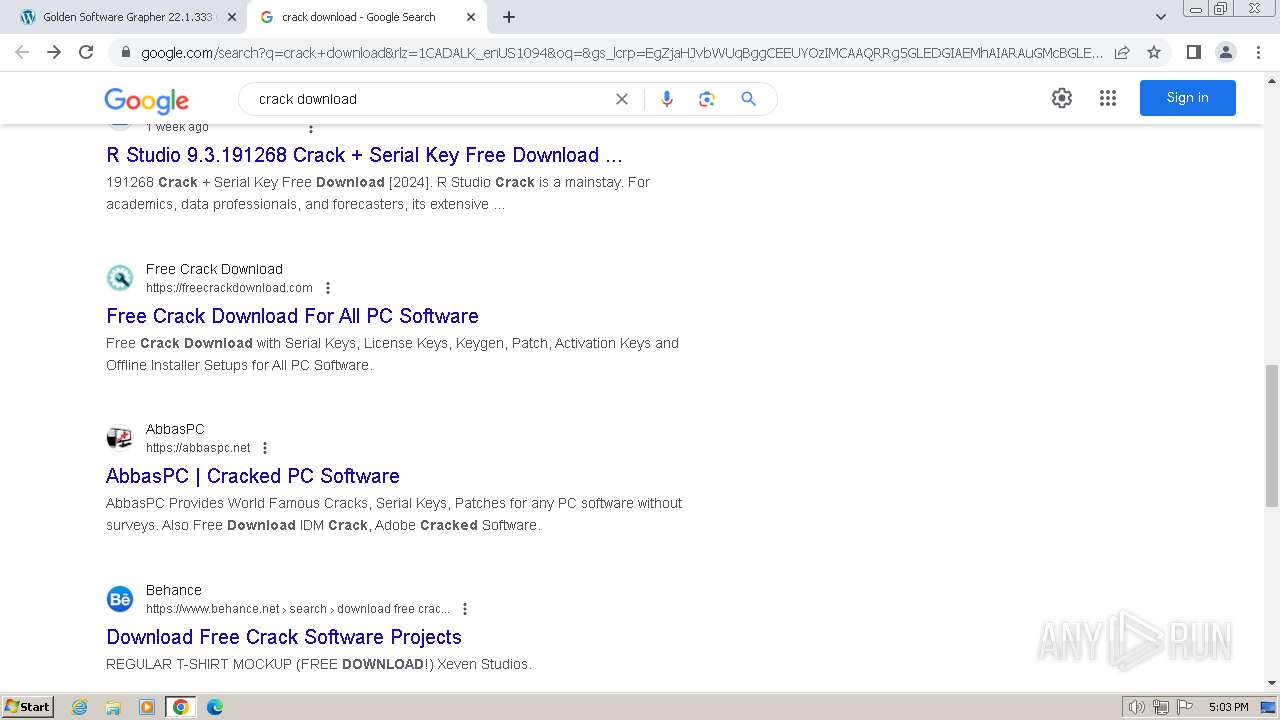This screenshot has width=1280, height=720.
Task: Click the 5:03 PM clock
Action: click(1228, 707)
